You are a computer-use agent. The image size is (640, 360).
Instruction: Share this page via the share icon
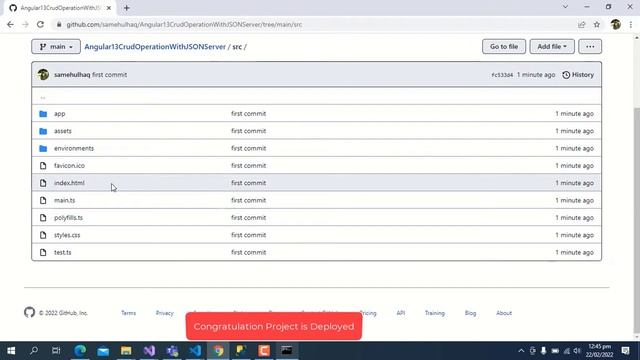(582, 24)
